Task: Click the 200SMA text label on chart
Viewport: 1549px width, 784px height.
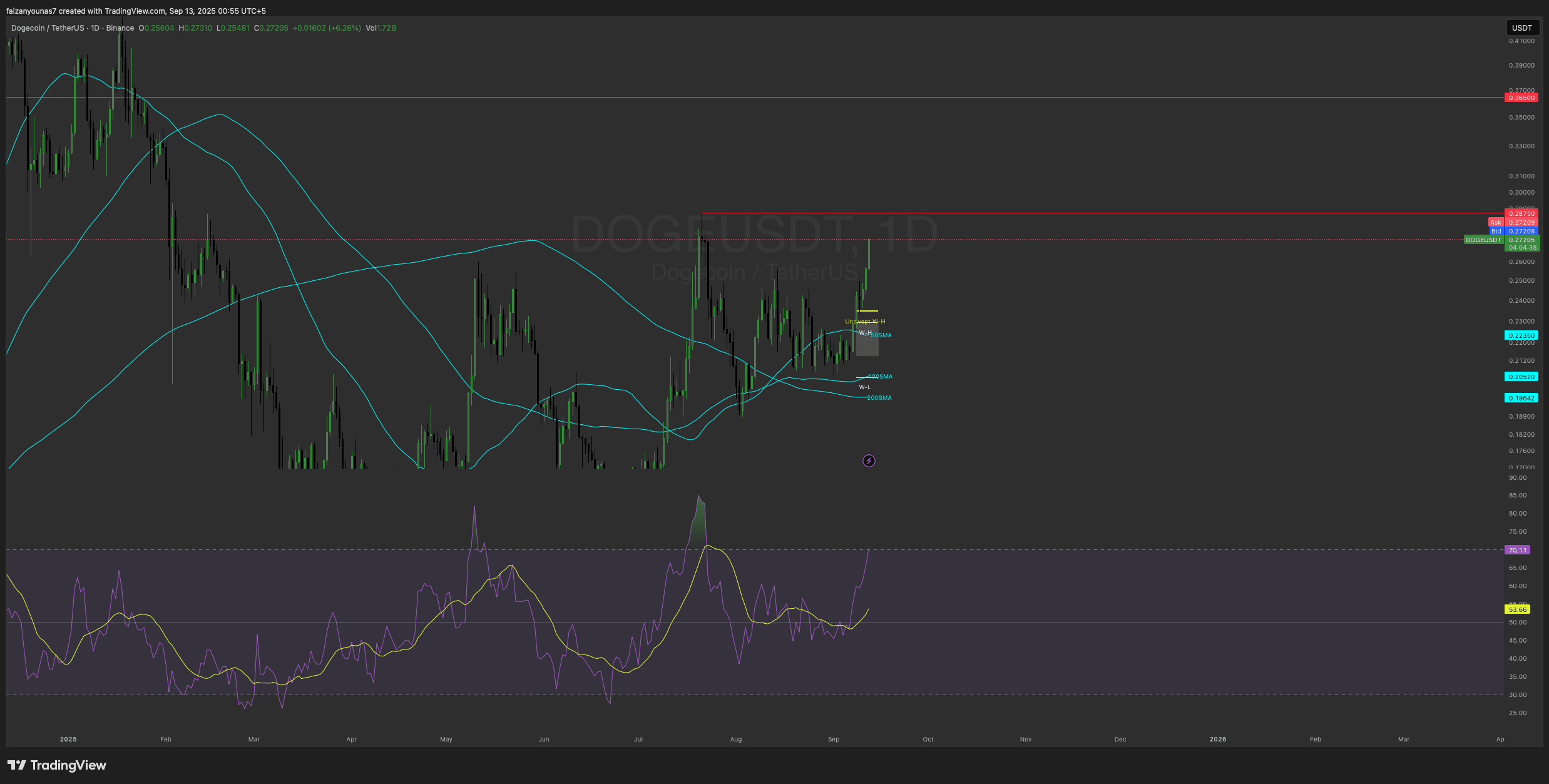Action: [879, 398]
